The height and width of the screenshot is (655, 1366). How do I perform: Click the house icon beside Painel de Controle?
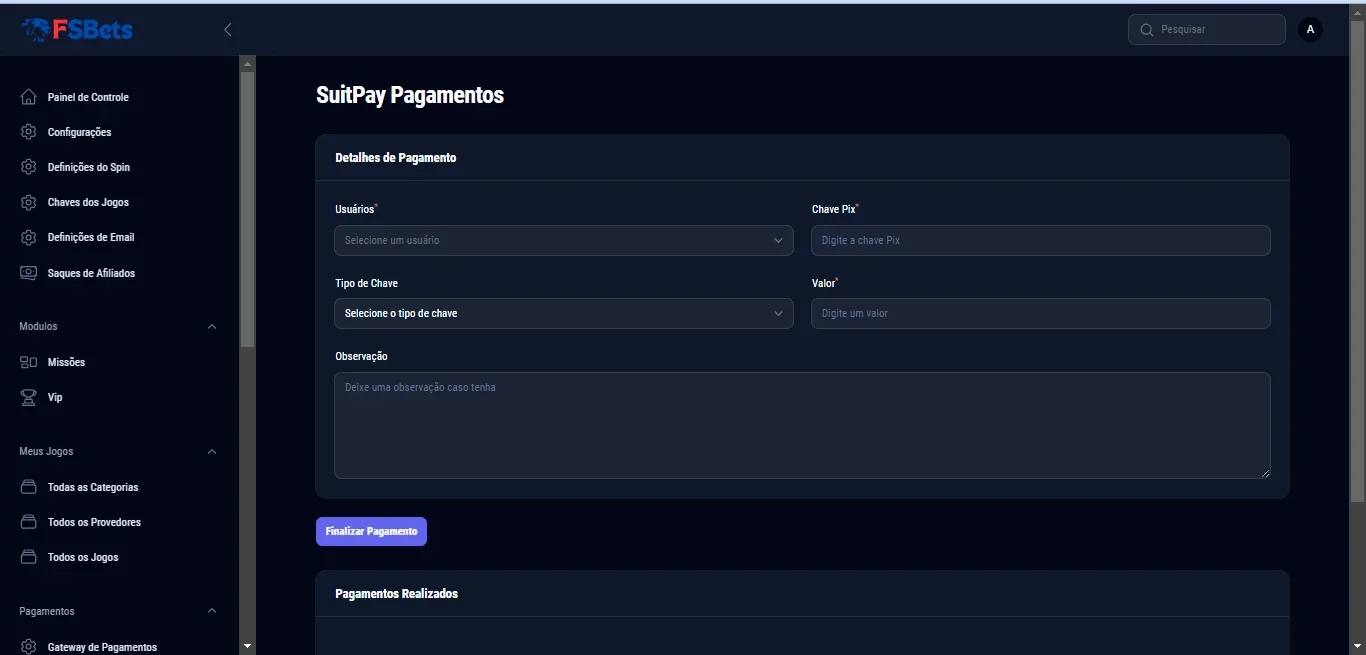point(29,97)
